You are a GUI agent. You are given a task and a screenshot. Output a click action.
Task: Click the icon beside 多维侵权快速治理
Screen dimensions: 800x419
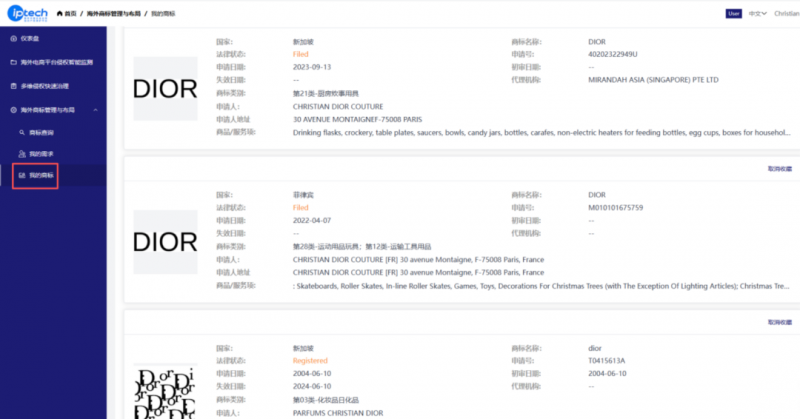pyautogui.click(x=11, y=86)
